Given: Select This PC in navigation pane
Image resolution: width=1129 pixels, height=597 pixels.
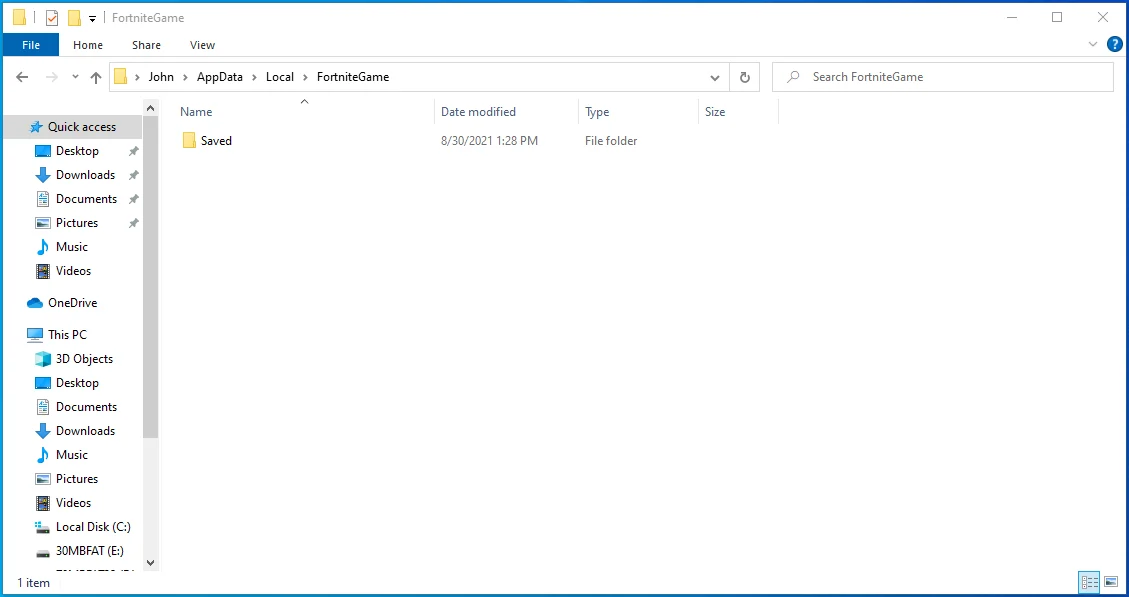Looking at the screenshot, I should point(67,334).
